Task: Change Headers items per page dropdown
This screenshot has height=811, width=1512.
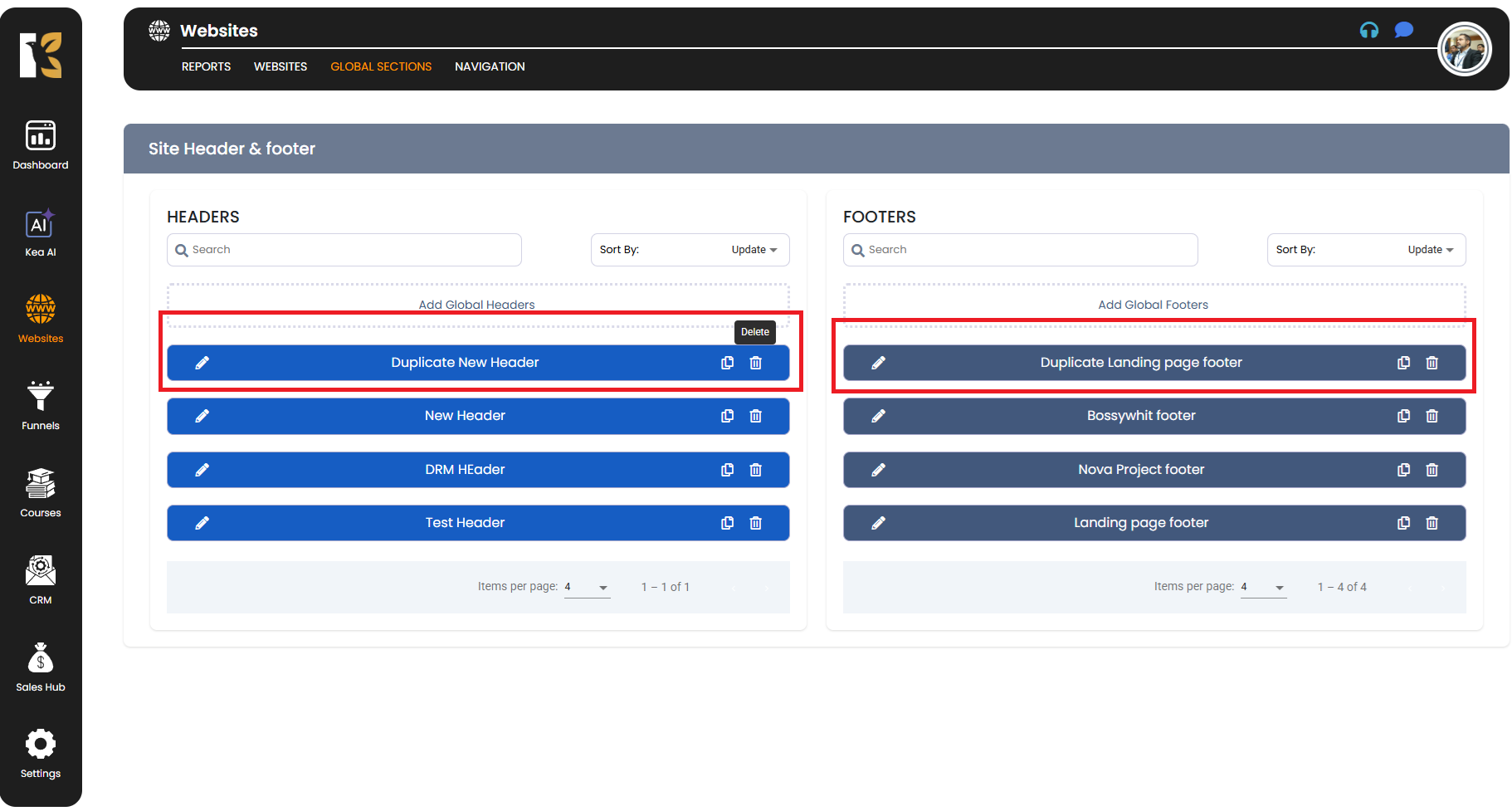Action: (x=587, y=587)
